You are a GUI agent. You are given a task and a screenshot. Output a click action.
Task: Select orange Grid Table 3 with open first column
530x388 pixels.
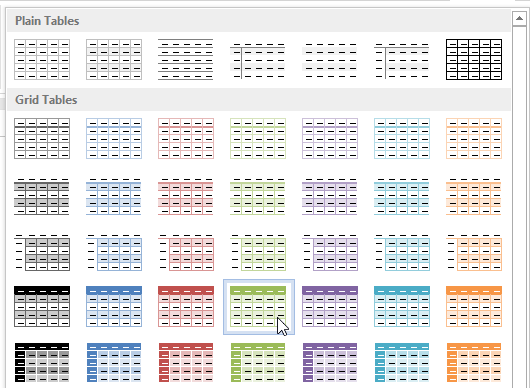tap(474, 252)
